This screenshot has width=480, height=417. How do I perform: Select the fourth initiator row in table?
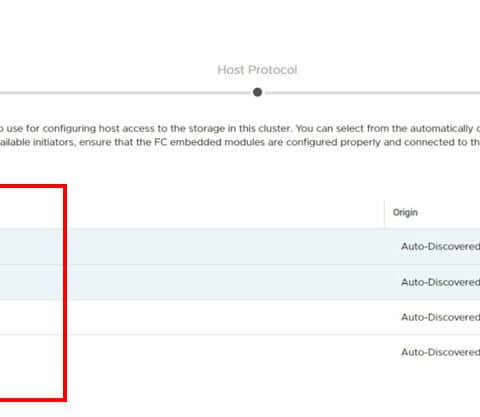[x=240, y=352]
